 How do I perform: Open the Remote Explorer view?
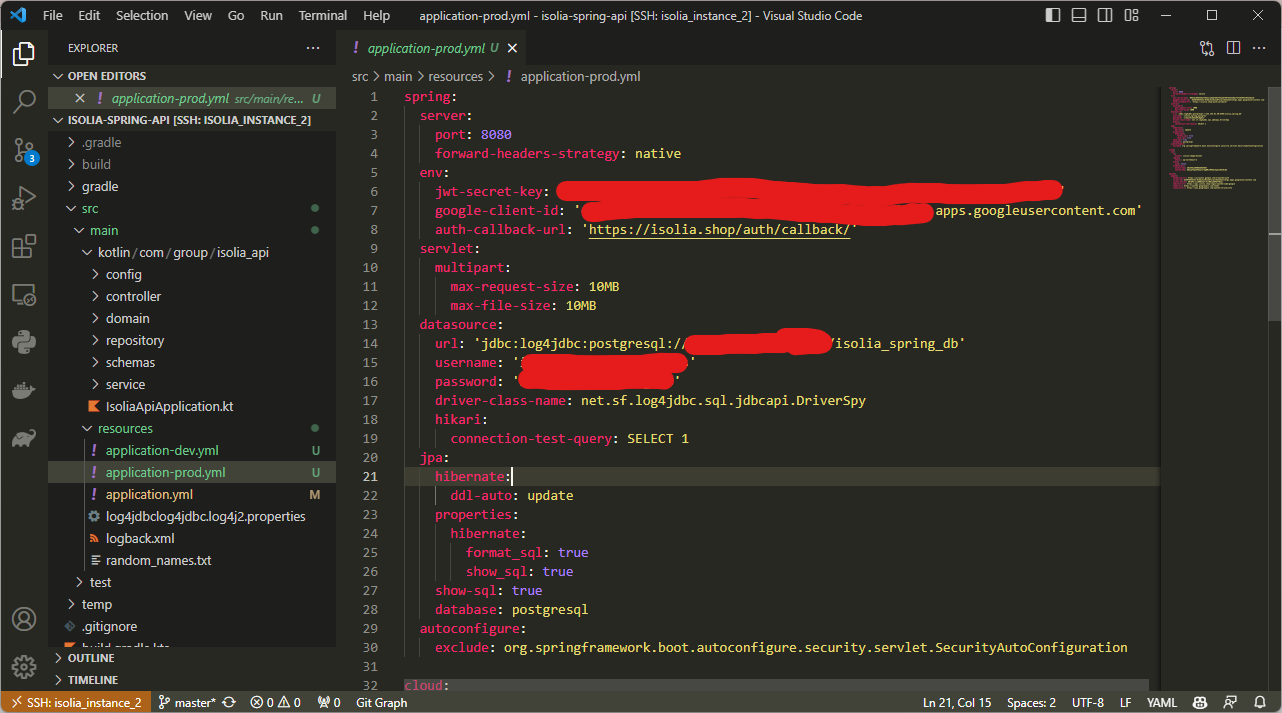[24, 295]
